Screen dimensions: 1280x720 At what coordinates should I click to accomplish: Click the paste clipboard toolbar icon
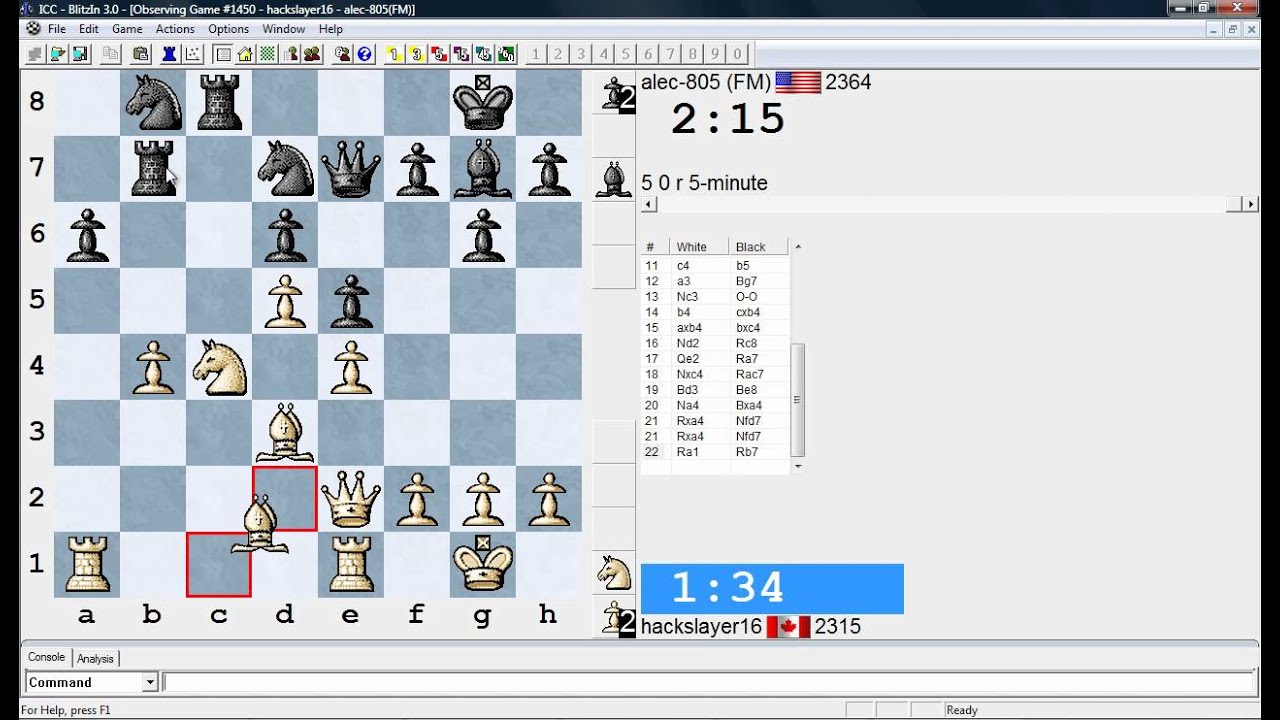click(141, 54)
